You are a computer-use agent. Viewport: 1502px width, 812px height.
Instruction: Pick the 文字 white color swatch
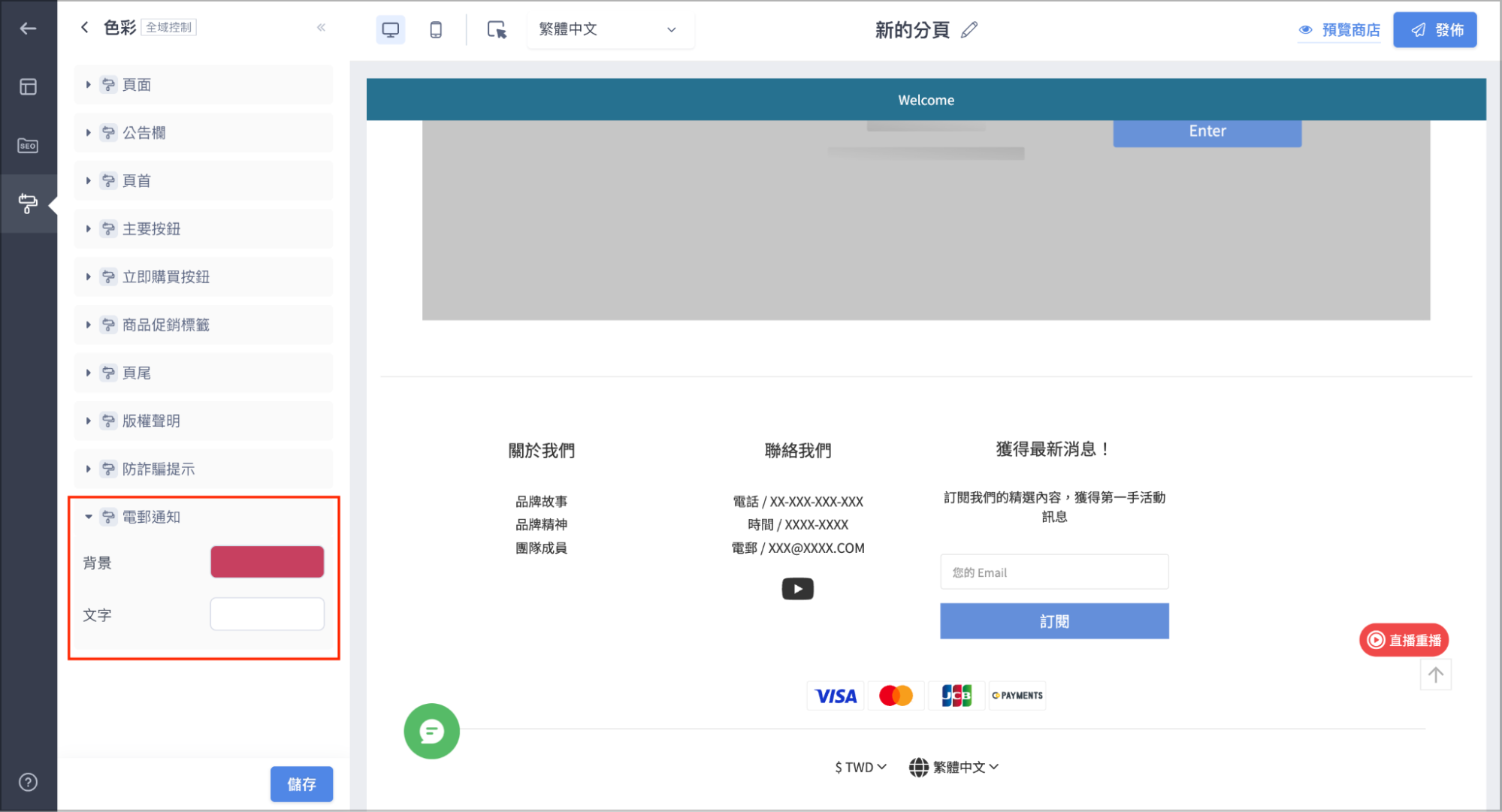(267, 614)
